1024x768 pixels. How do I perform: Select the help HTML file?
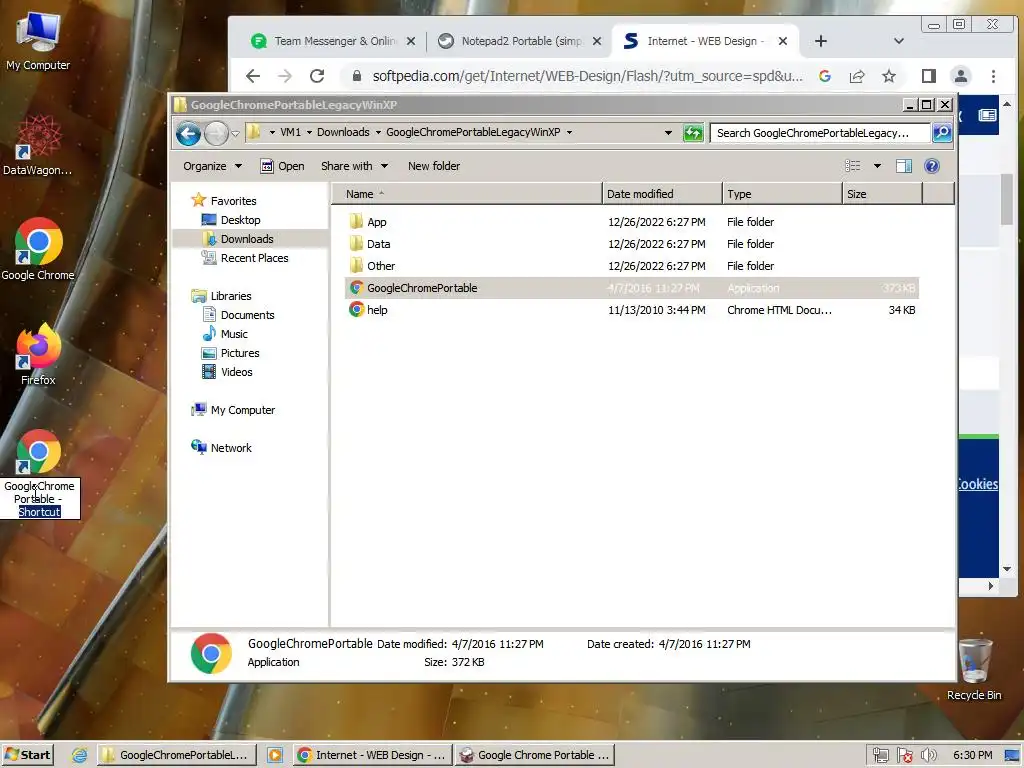pos(632,310)
